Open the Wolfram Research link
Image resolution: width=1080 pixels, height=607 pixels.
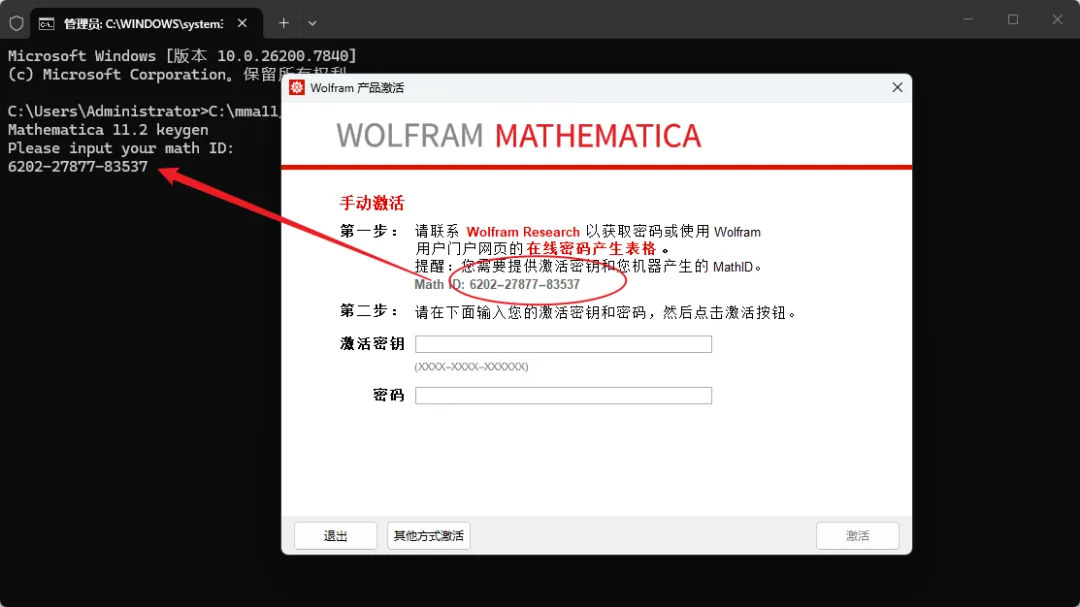[x=523, y=232]
